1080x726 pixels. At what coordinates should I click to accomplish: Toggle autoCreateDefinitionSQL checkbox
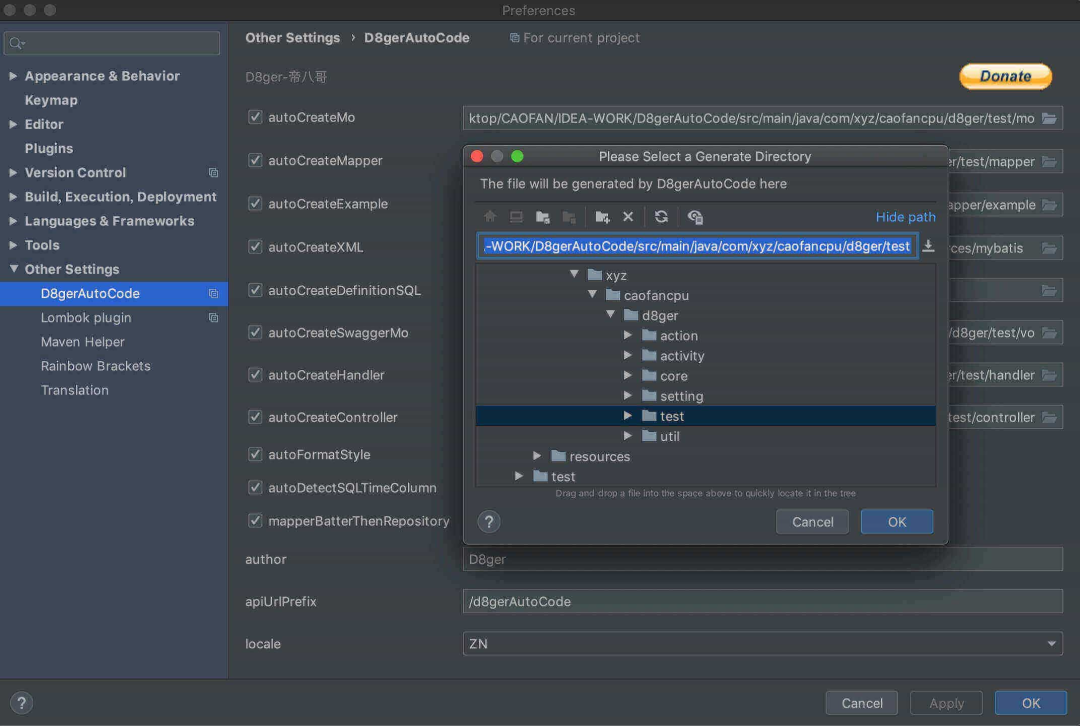255,290
